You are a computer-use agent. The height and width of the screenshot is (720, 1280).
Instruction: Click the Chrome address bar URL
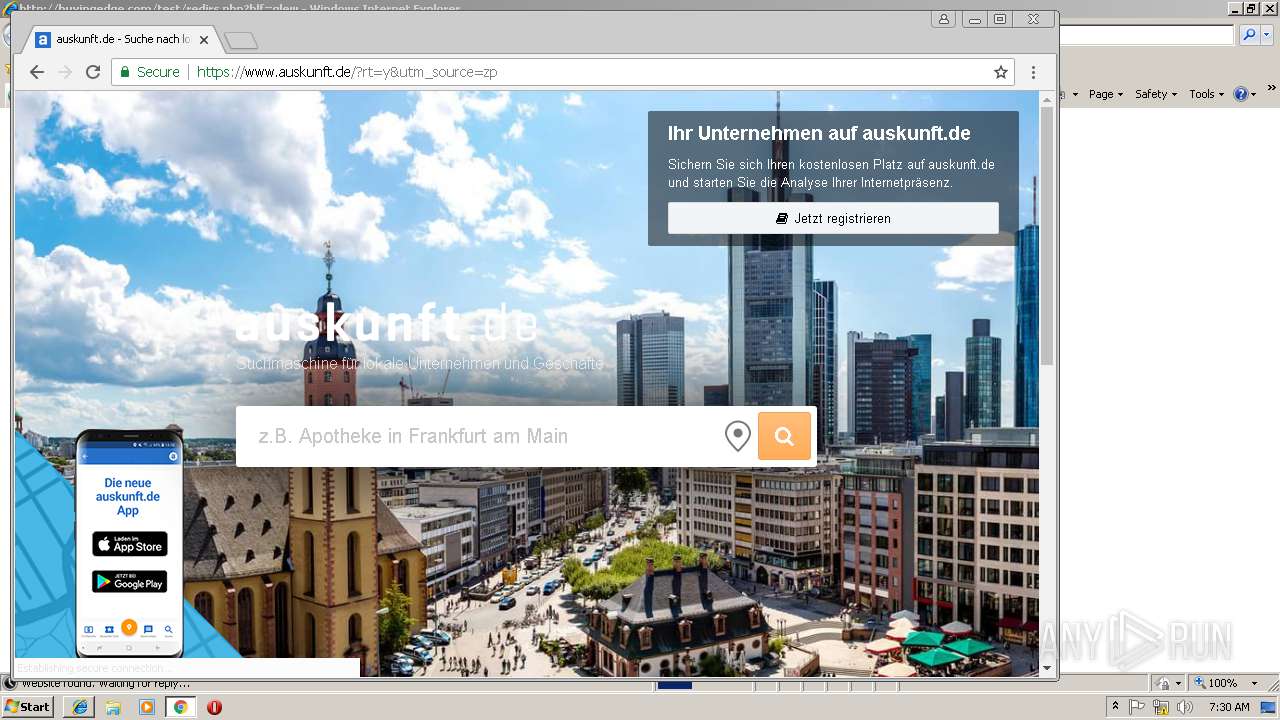[347, 72]
